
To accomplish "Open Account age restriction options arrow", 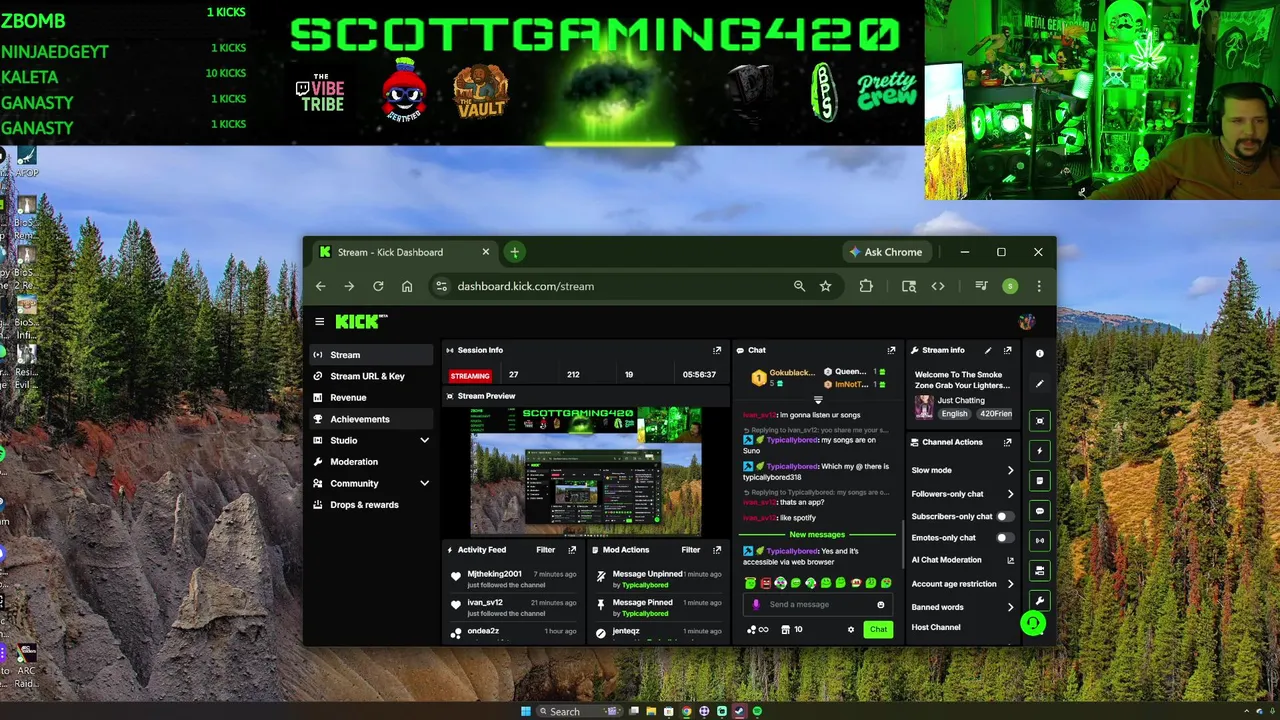I will pyautogui.click(x=1010, y=584).
